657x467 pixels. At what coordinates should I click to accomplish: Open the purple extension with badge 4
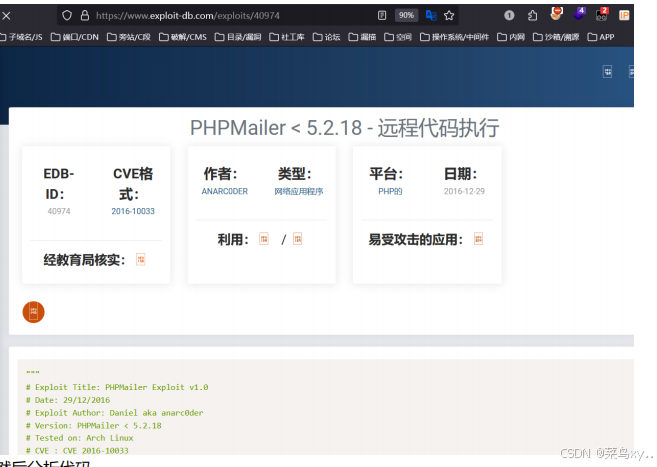pyautogui.click(x=579, y=14)
